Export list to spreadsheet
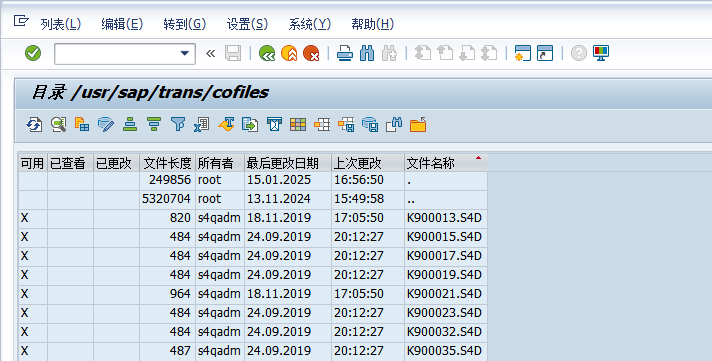Image resolution: width=712 pixels, height=361 pixels. tap(202, 124)
